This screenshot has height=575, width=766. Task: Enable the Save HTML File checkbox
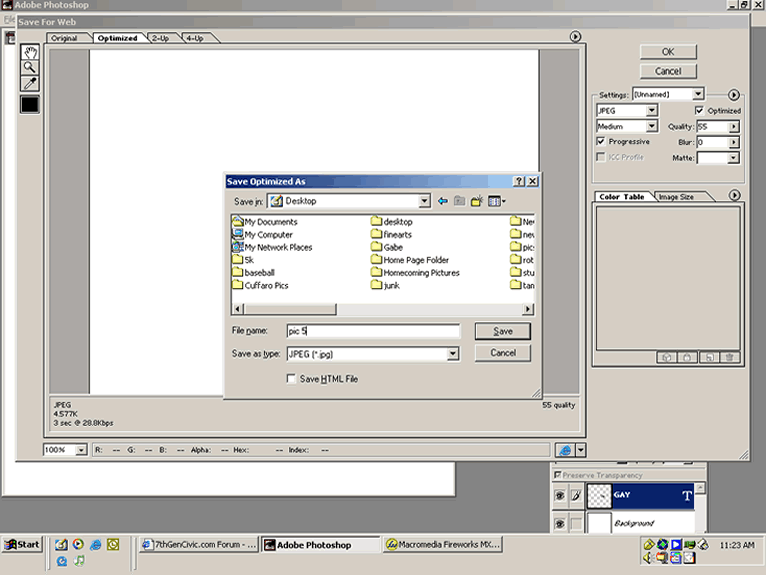tap(291, 379)
